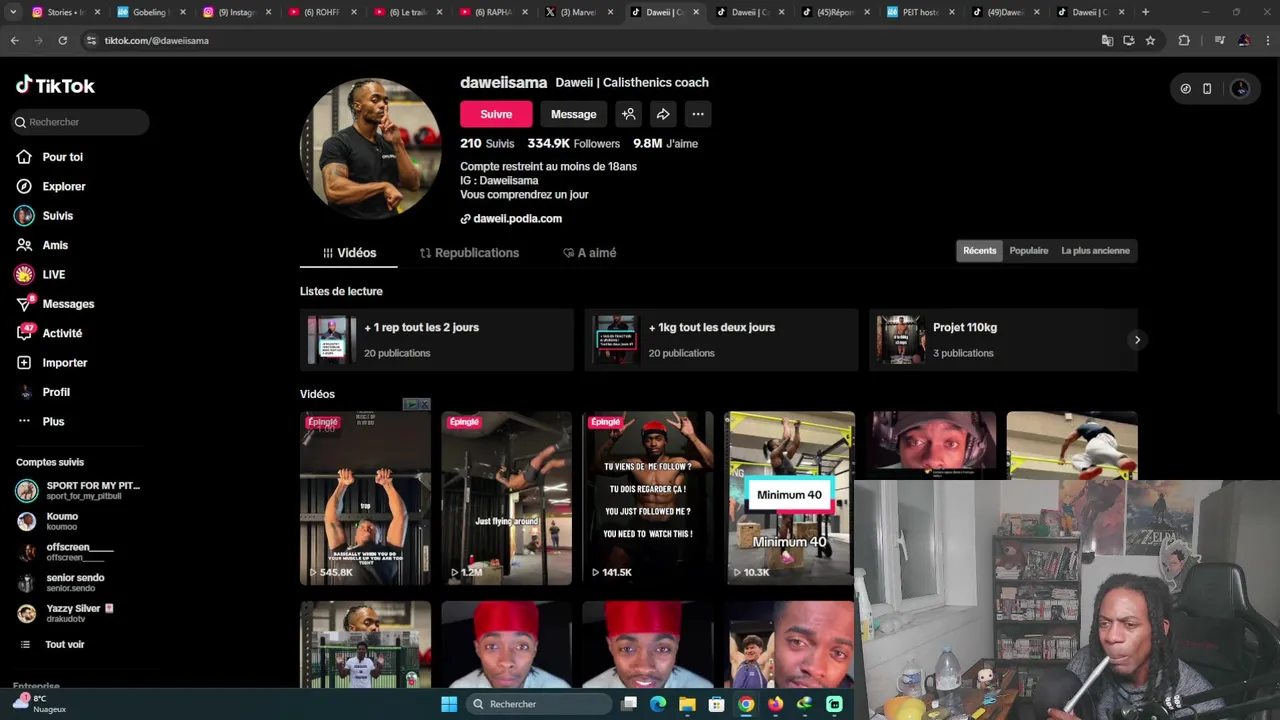
Task: Click the bookmark star in address bar
Action: [x=1150, y=40]
